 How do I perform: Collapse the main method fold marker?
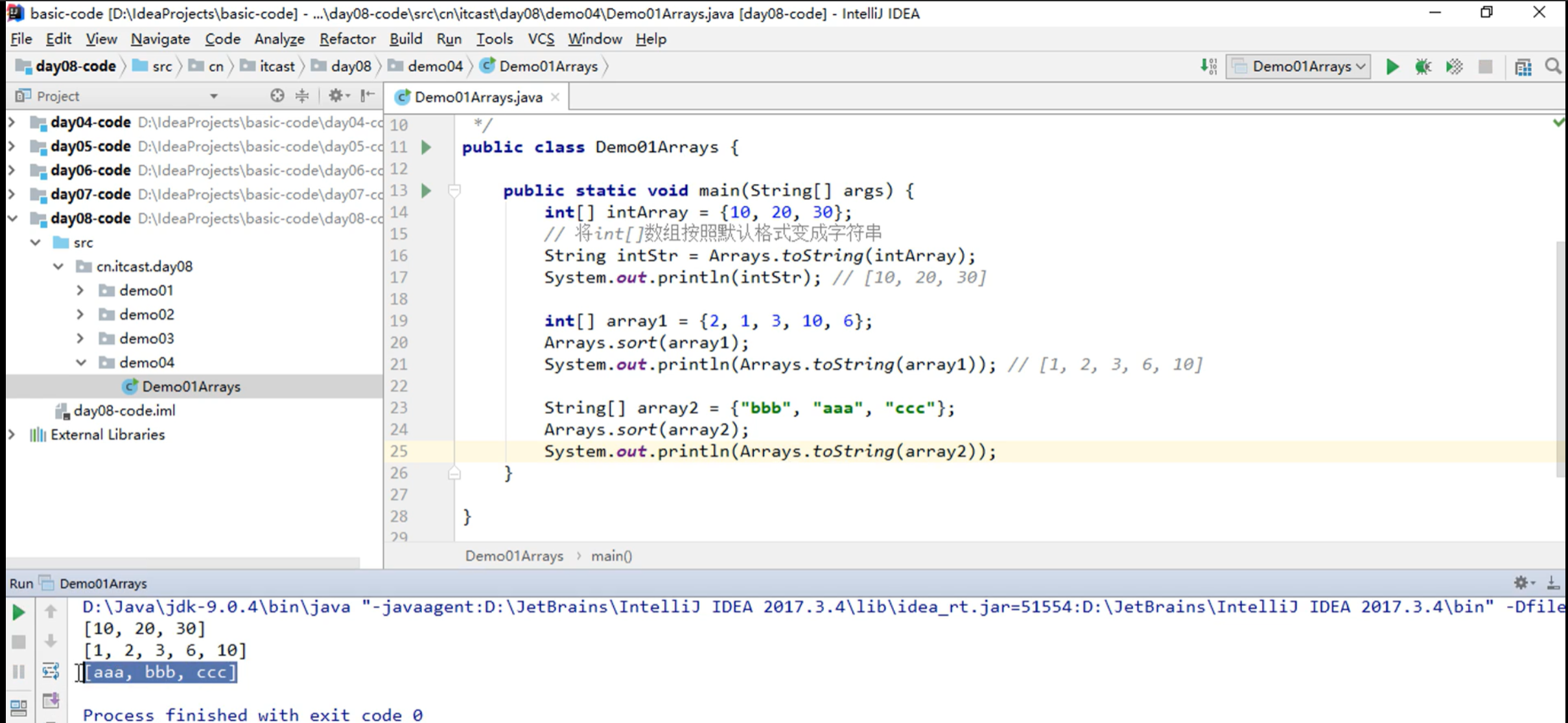coord(454,190)
